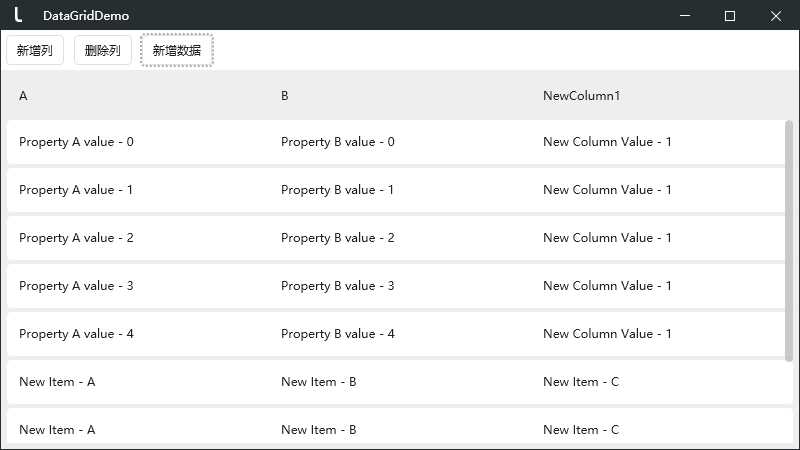800x450 pixels.
Task: Click the 新增列 button
Action: coord(35,51)
